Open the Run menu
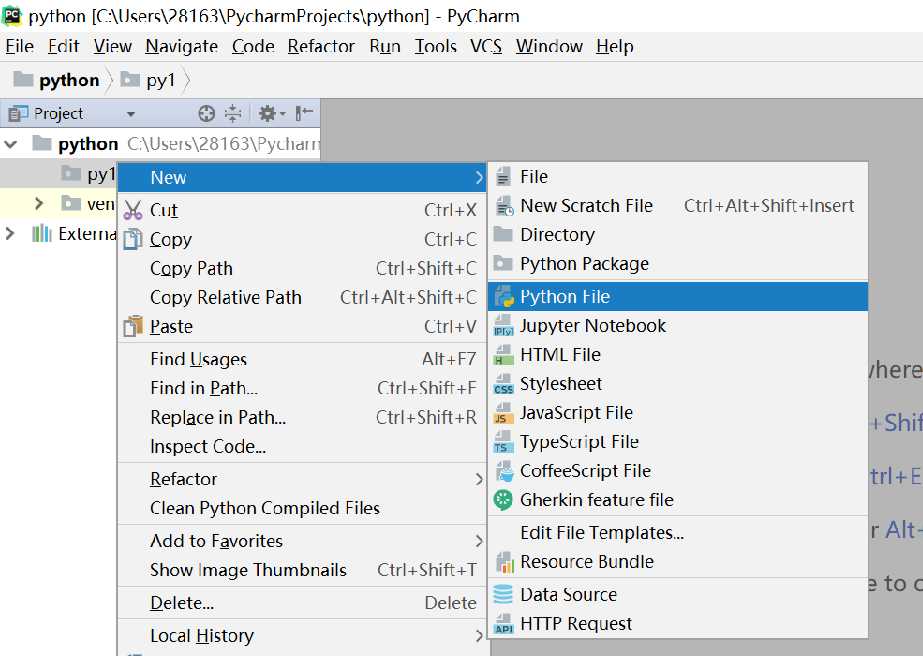The height and width of the screenshot is (656, 923). [x=385, y=46]
